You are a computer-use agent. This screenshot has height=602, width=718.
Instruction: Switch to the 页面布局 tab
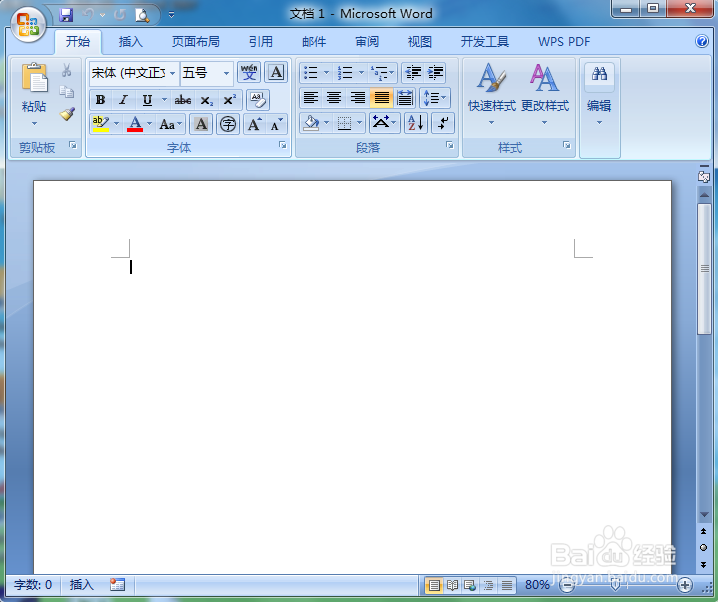pyautogui.click(x=196, y=42)
